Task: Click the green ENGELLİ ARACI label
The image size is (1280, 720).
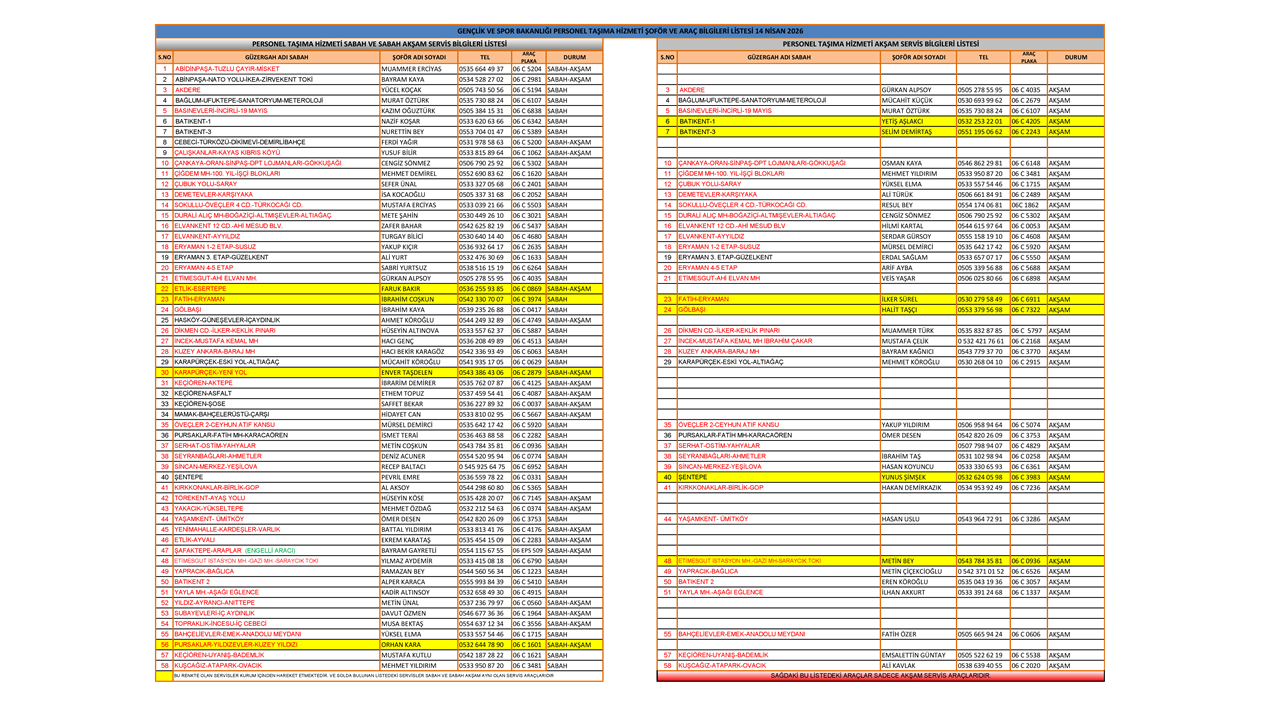Action: coord(270,550)
